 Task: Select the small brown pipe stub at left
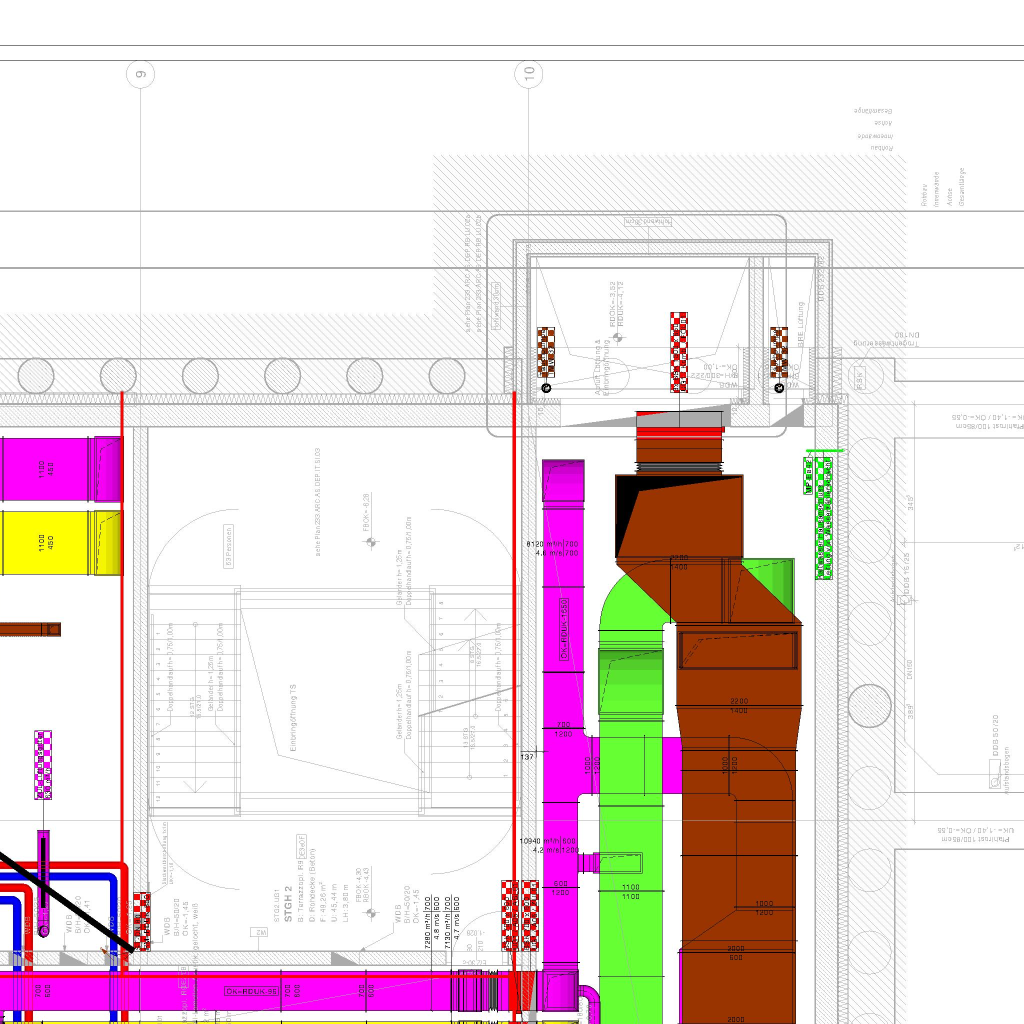click(30, 630)
